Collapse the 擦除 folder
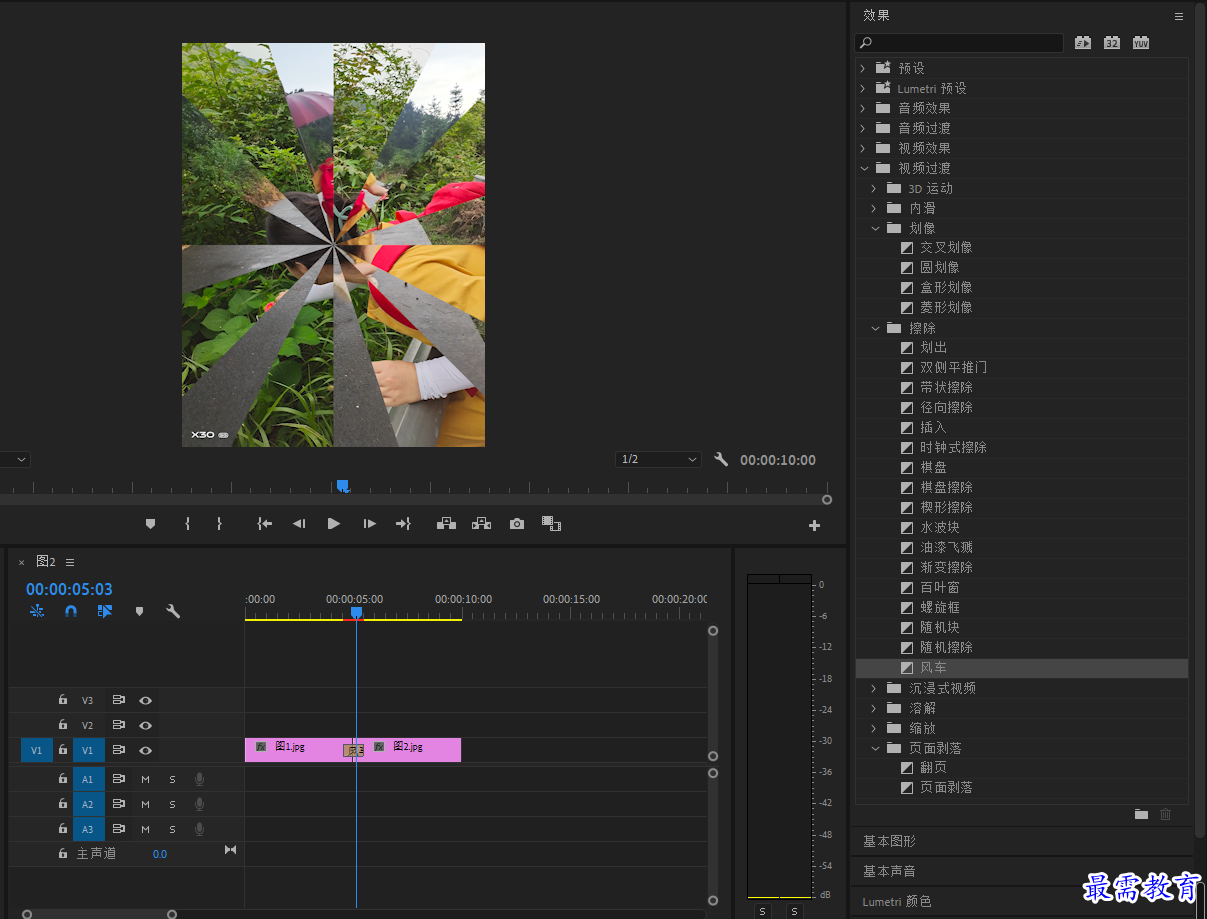1207x919 pixels. [x=874, y=328]
